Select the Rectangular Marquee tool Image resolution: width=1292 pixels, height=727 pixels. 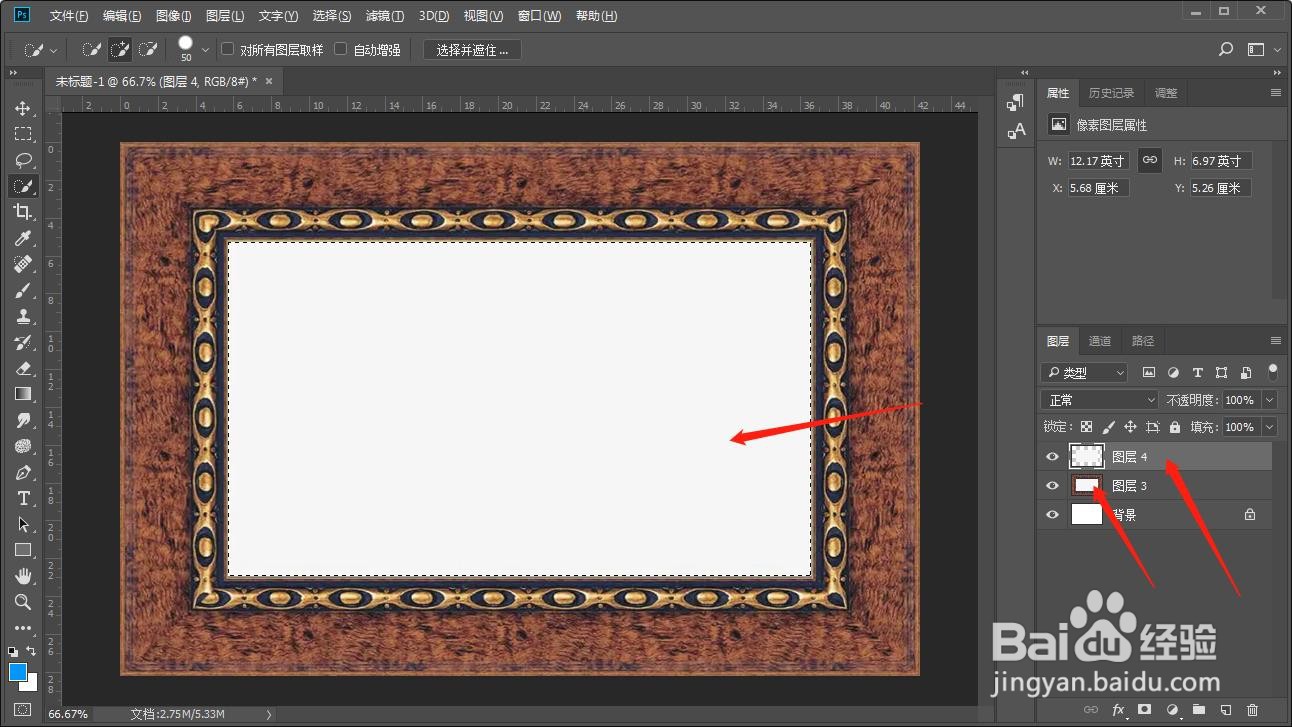tap(23, 134)
